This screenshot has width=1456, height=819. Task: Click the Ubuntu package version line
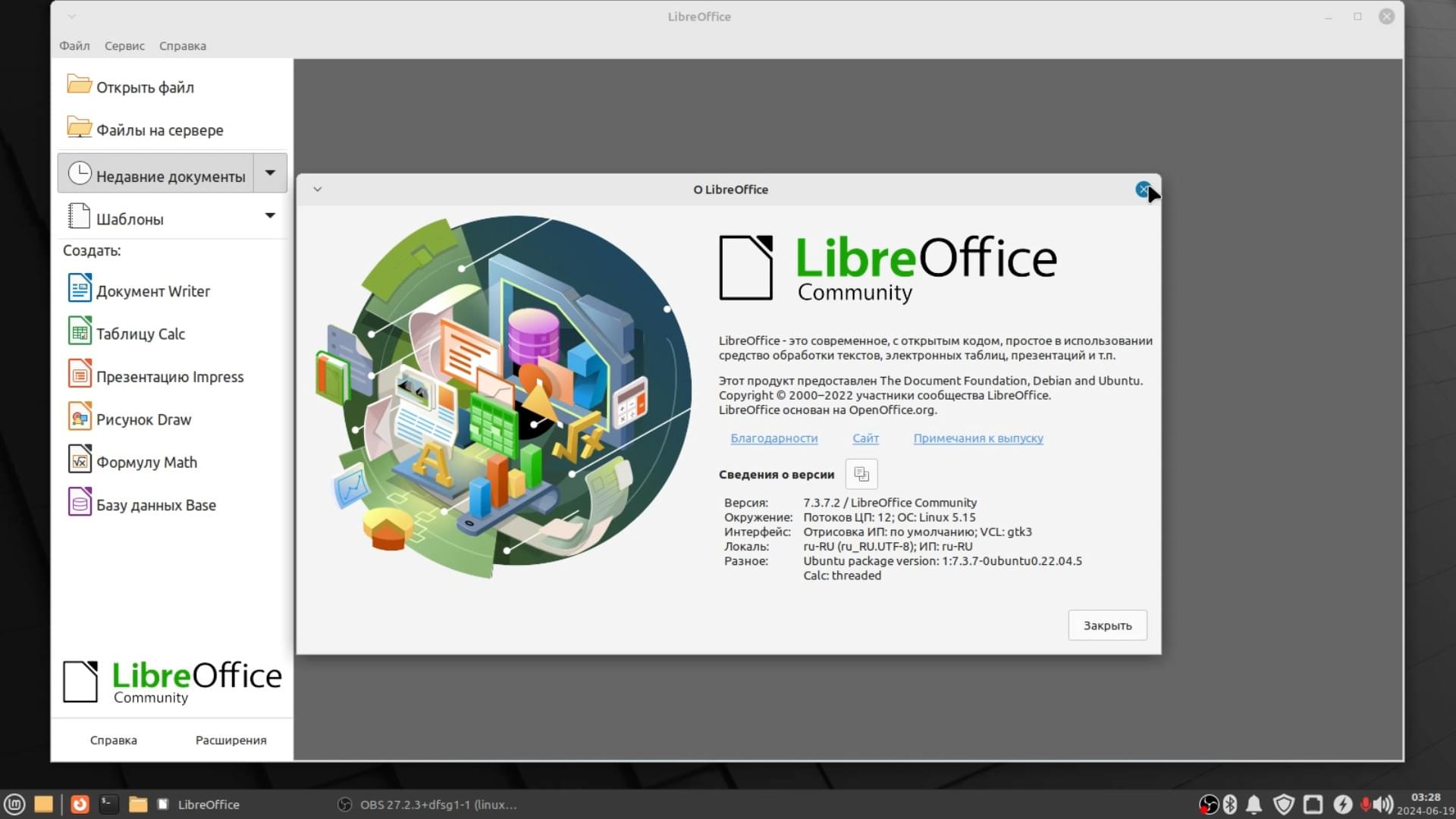tap(943, 561)
